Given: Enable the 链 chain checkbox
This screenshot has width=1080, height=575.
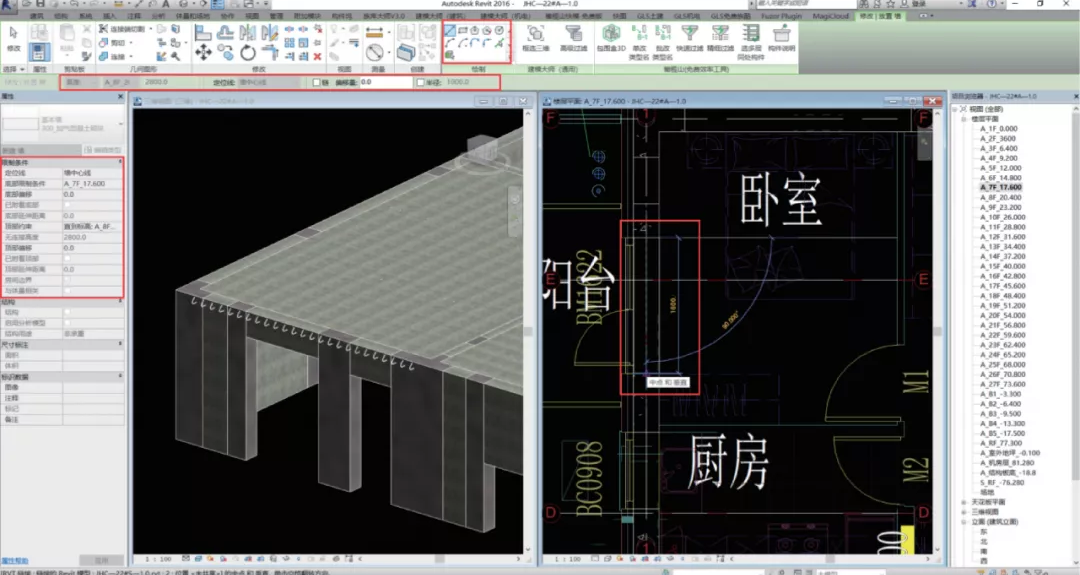Looking at the screenshot, I should point(319,82).
